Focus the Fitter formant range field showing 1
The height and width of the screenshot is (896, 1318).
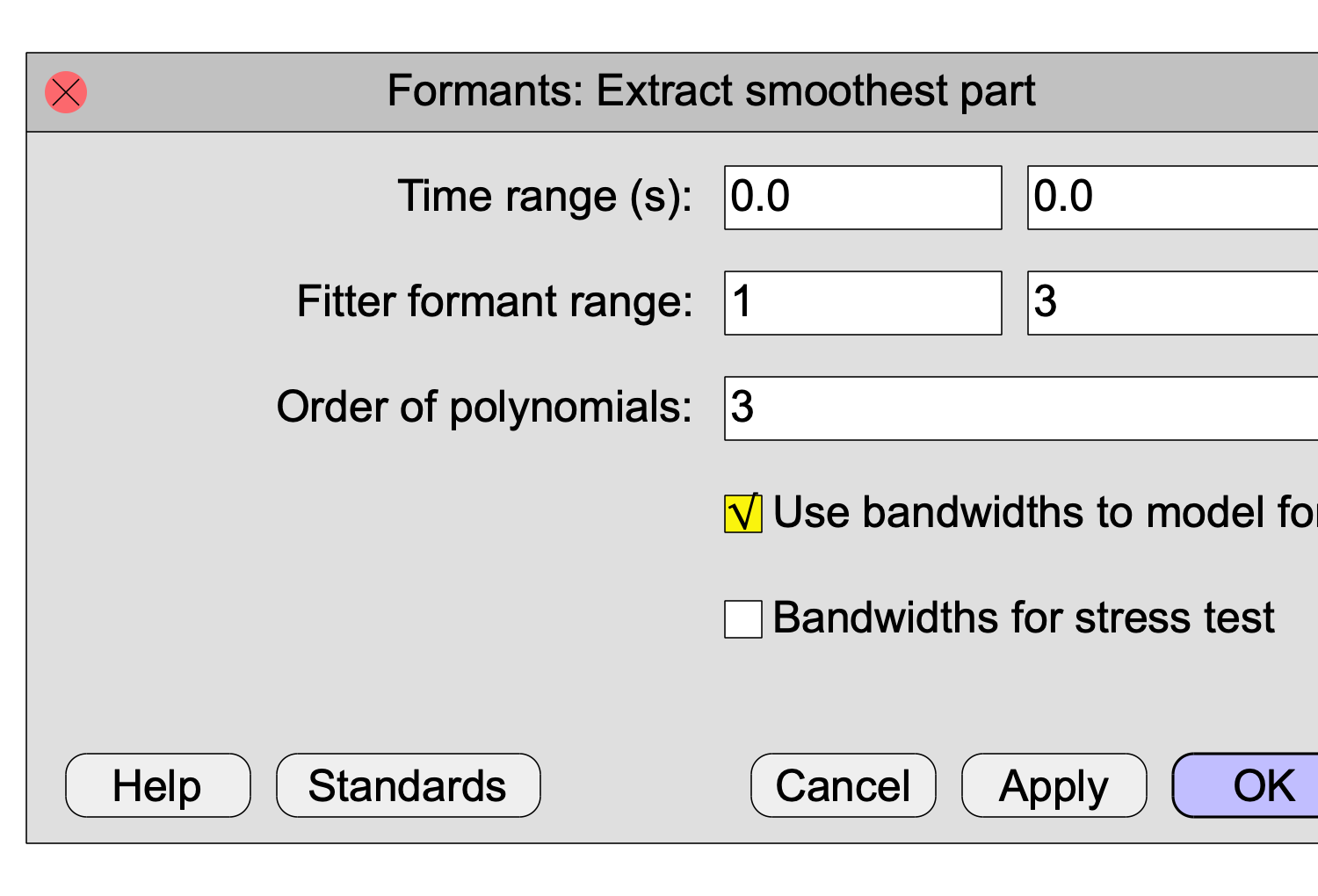pos(863,303)
